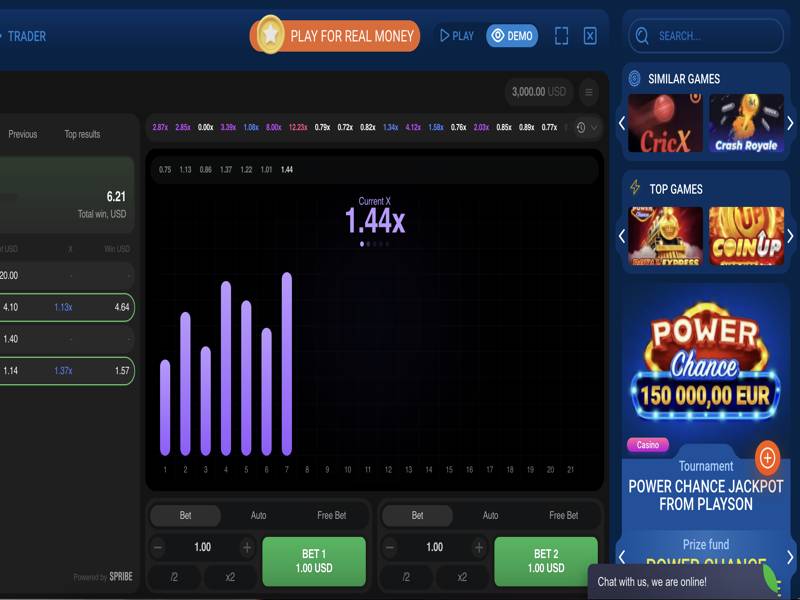This screenshot has width=800, height=600.
Task: Switch to PLAY mode
Action: pyautogui.click(x=457, y=36)
